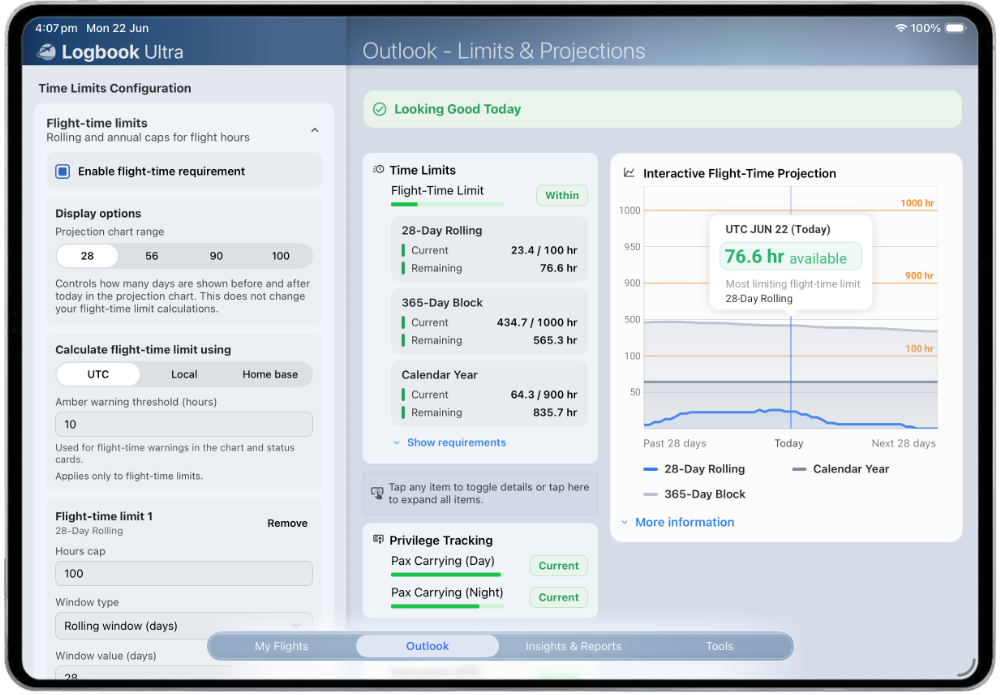Toggle Calendar Year legend entry
The image size is (1000, 695).
[841, 469]
